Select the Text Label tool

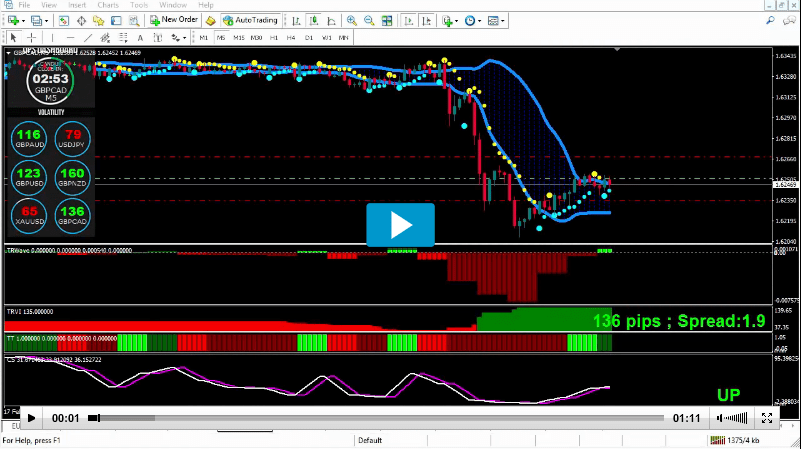pos(158,37)
